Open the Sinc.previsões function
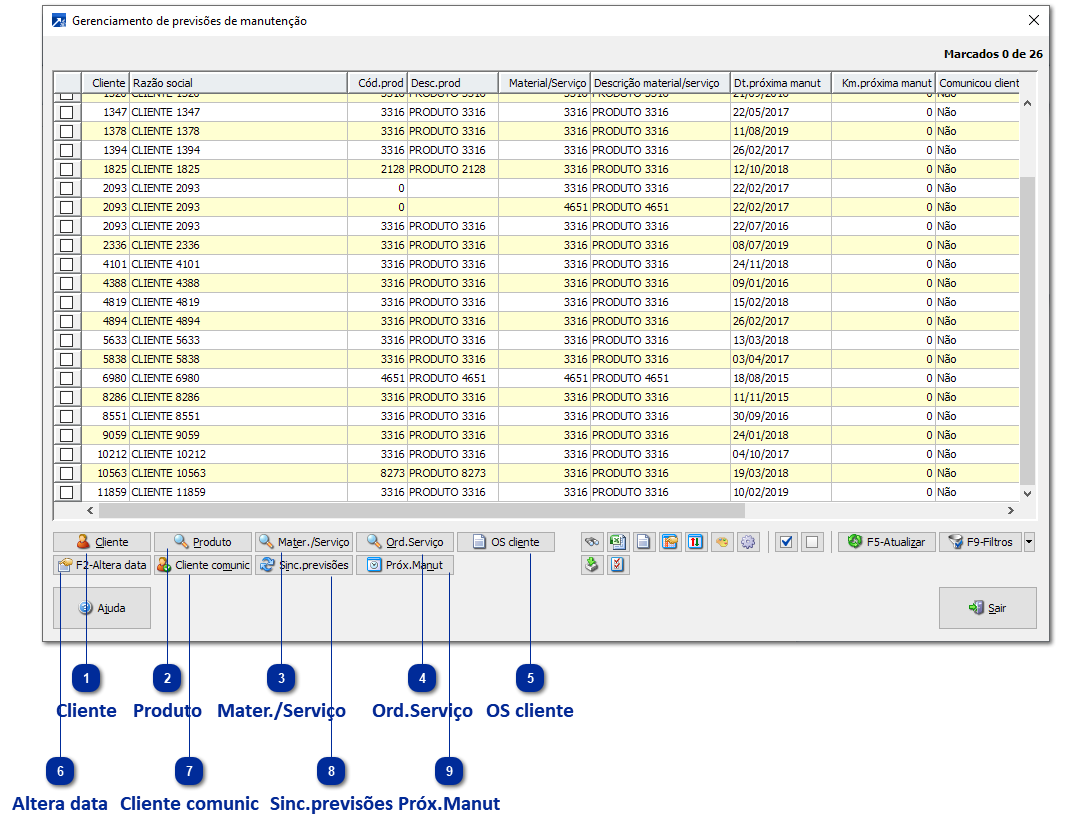Image resolution: width=1073 pixels, height=832 pixels. [304, 565]
